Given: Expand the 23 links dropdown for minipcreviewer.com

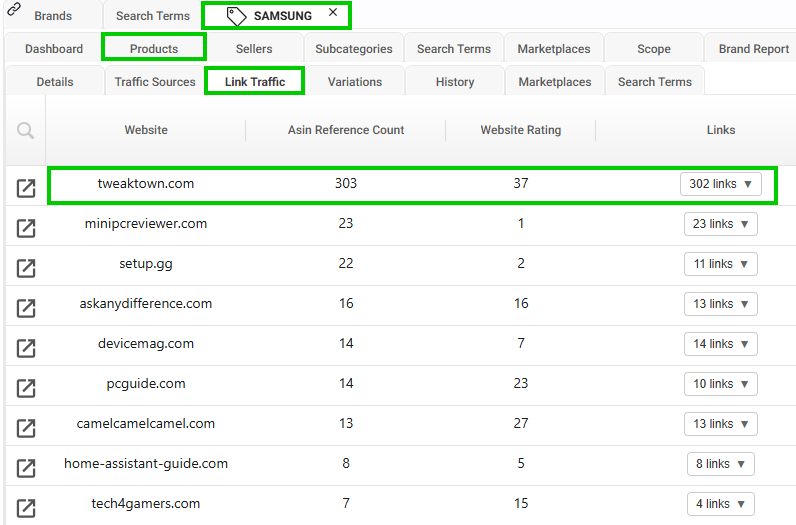Looking at the screenshot, I should [x=720, y=224].
